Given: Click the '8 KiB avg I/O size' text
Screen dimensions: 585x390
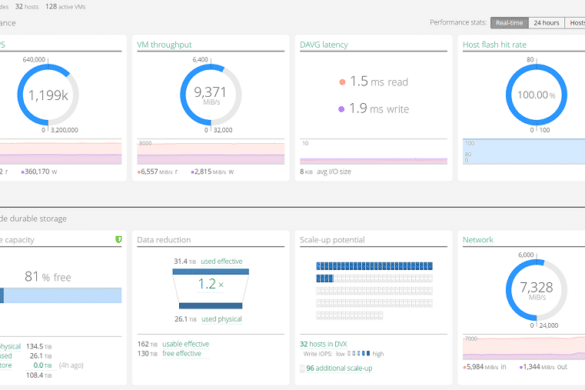Looking at the screenshot, I should (325, 172).
